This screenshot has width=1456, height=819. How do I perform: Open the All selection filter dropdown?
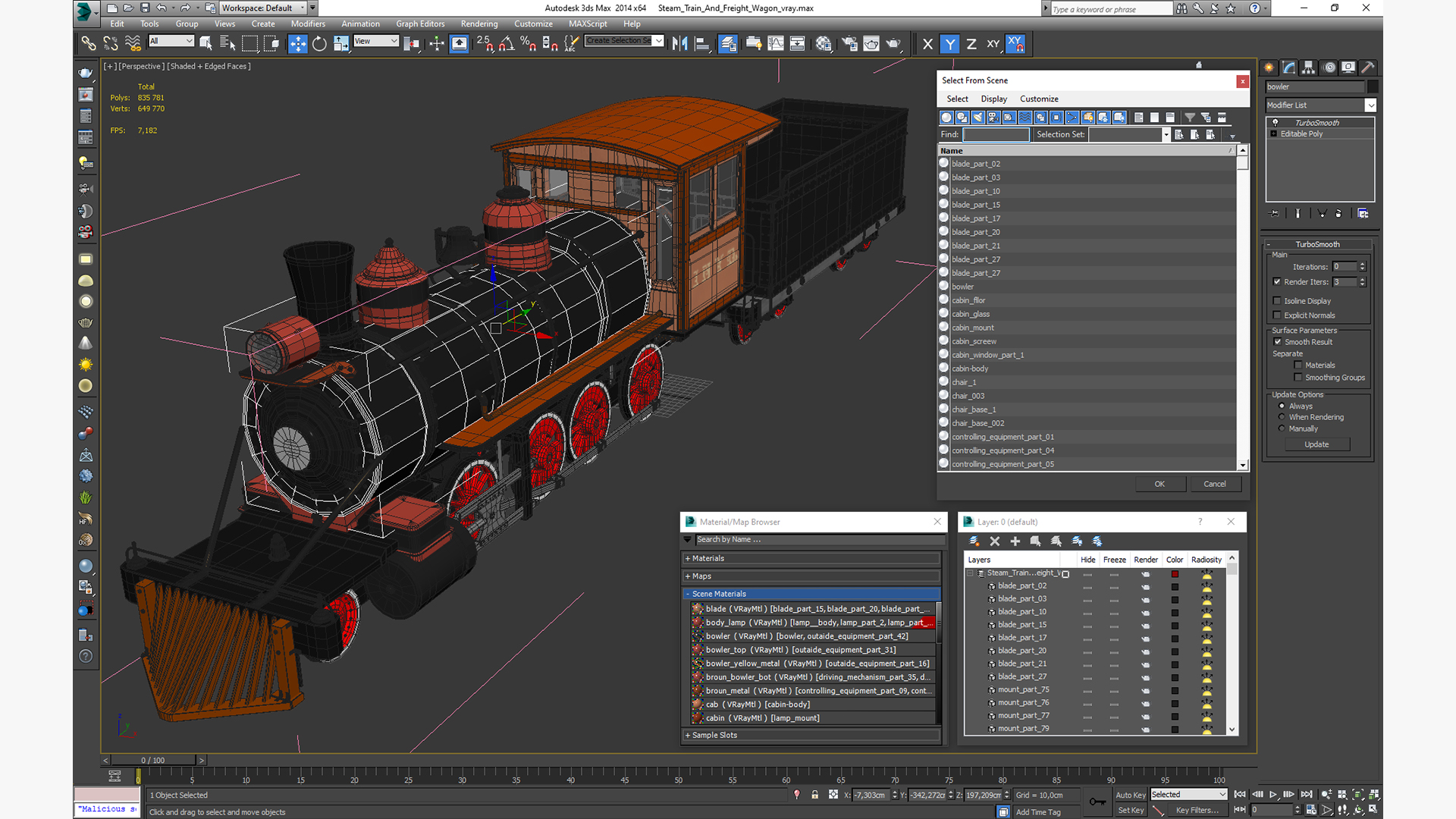coord(171,41)
